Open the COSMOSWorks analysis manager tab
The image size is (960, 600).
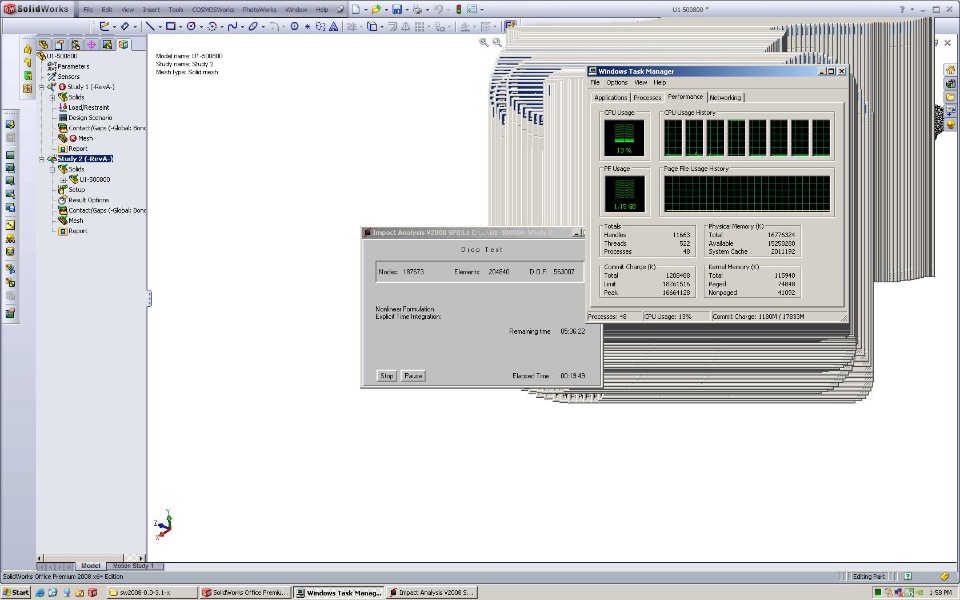[123, 44]
